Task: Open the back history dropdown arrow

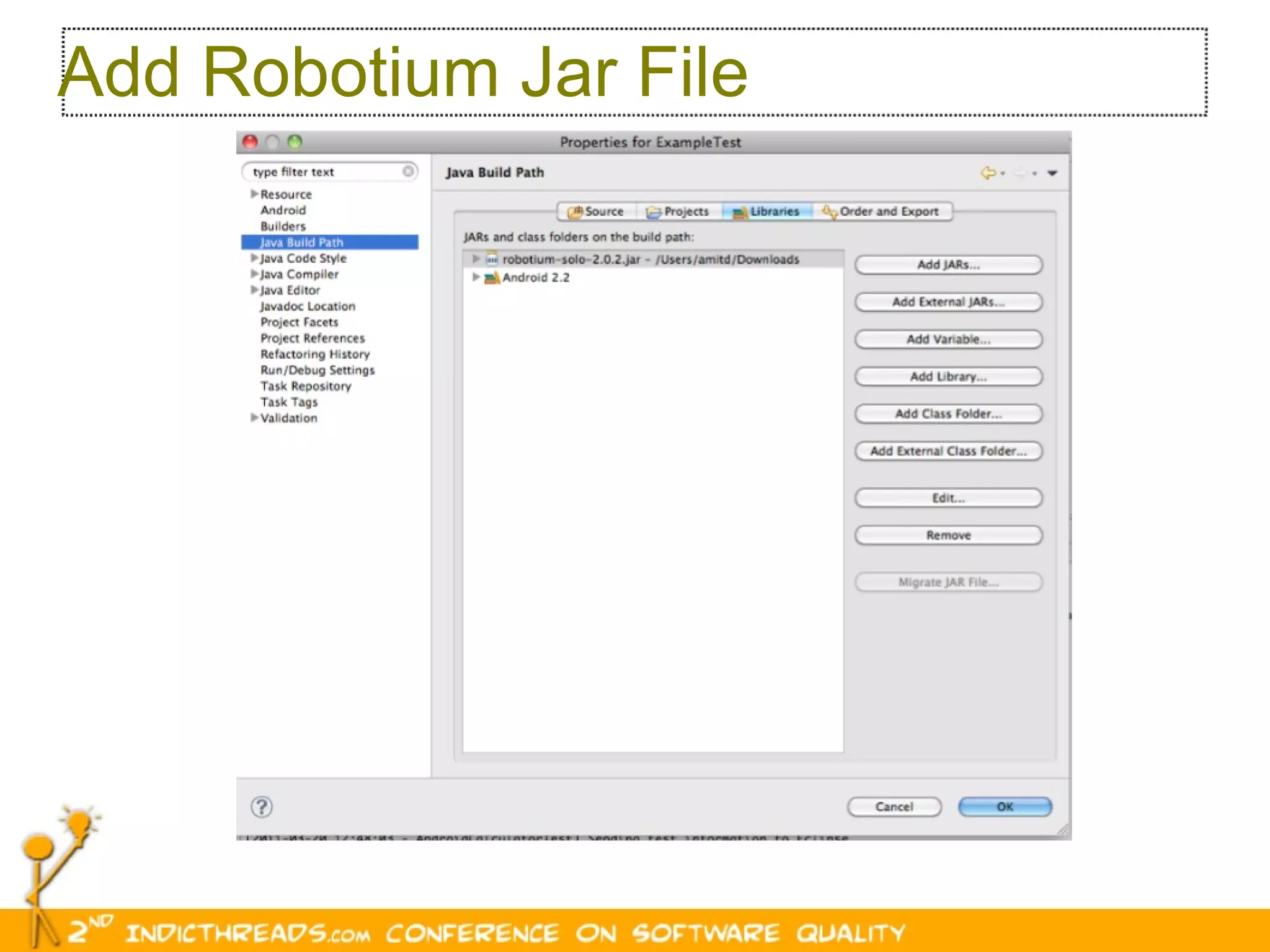Action: click(x=1002, y=174)
